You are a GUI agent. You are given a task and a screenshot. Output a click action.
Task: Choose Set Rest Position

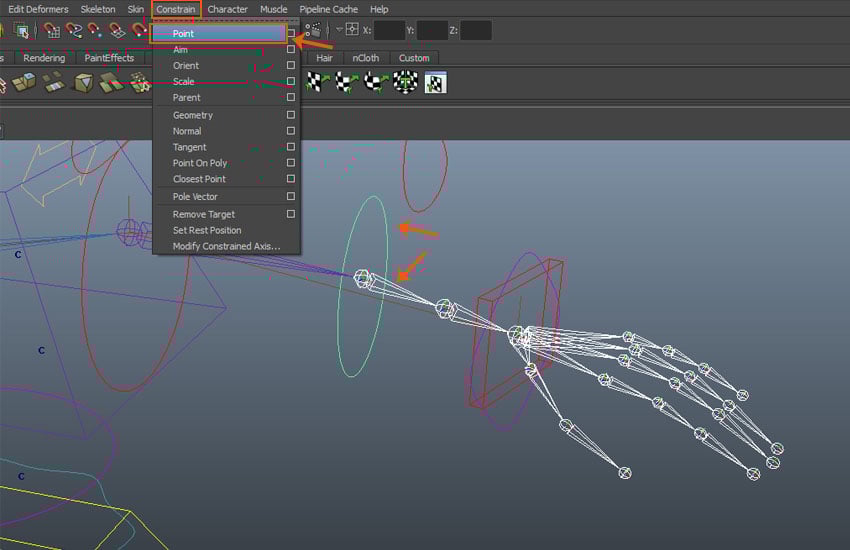pos(207,230)
